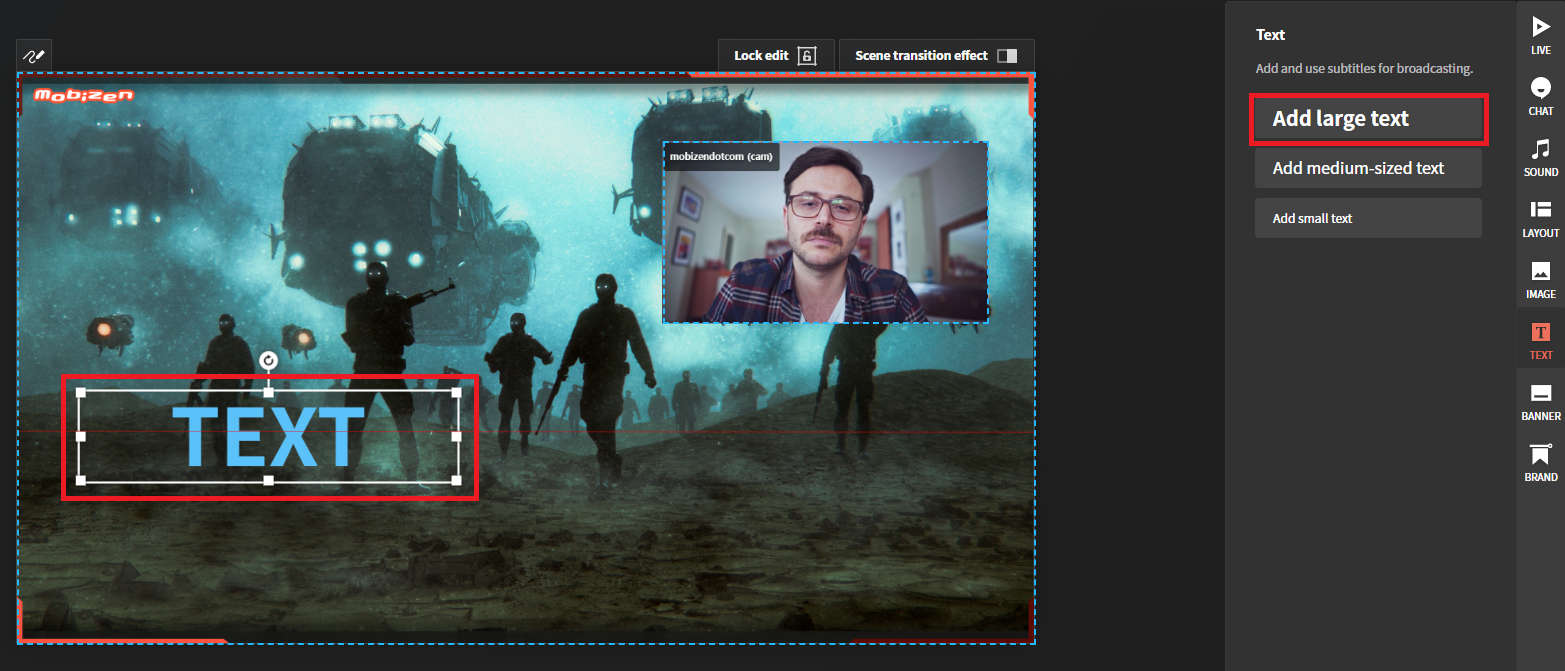
Task: Click Add small text
Action: [x=1368, y=218]
